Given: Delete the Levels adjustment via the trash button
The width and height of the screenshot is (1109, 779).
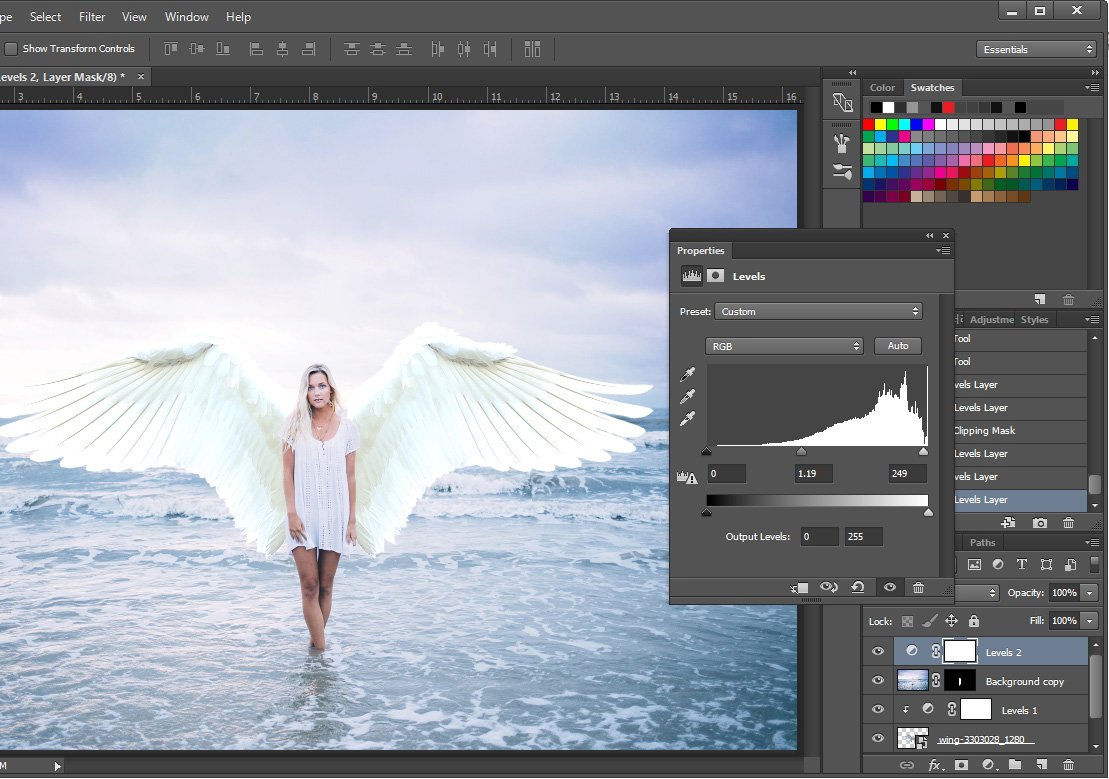Looking at the screenshot, I should pyautogui.click(x=918, y=587).
